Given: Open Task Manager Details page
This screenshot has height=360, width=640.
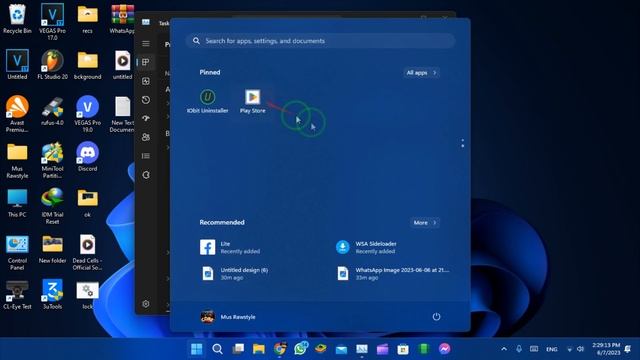Looking at the screenshot, I should click(x=146, y=156).
